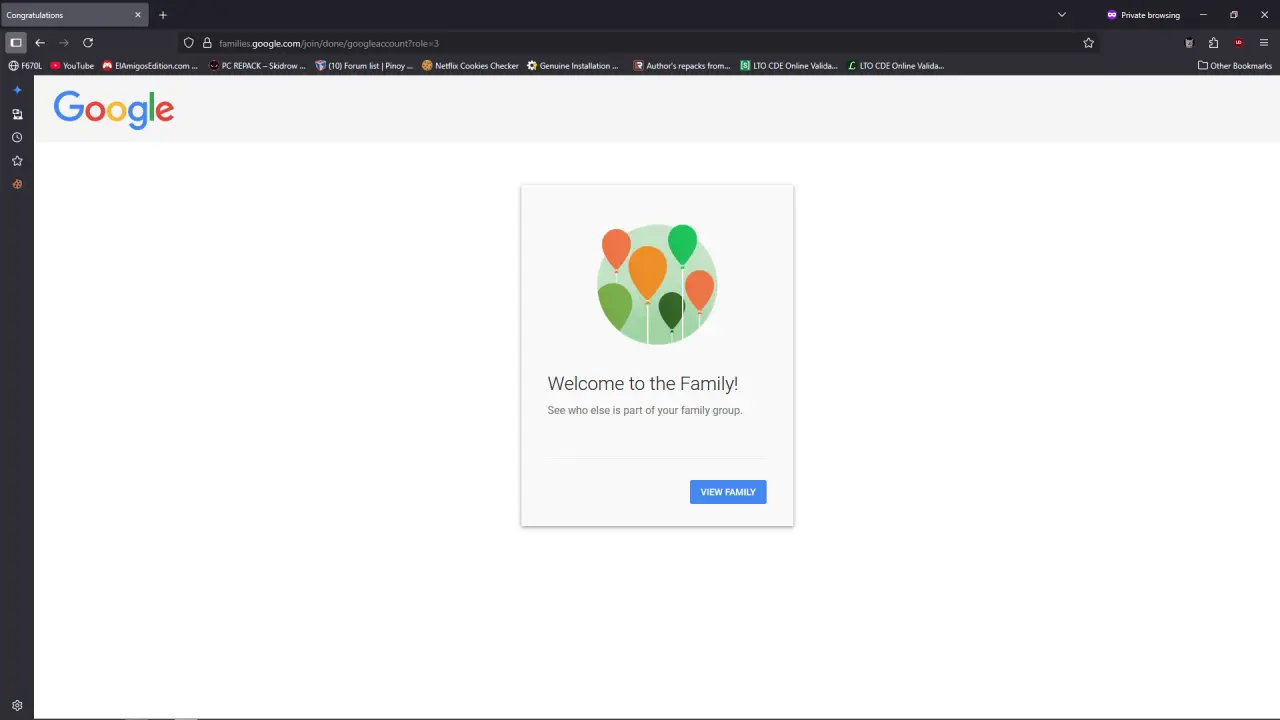Click the VIEW FAMILY button

(728, 492)
